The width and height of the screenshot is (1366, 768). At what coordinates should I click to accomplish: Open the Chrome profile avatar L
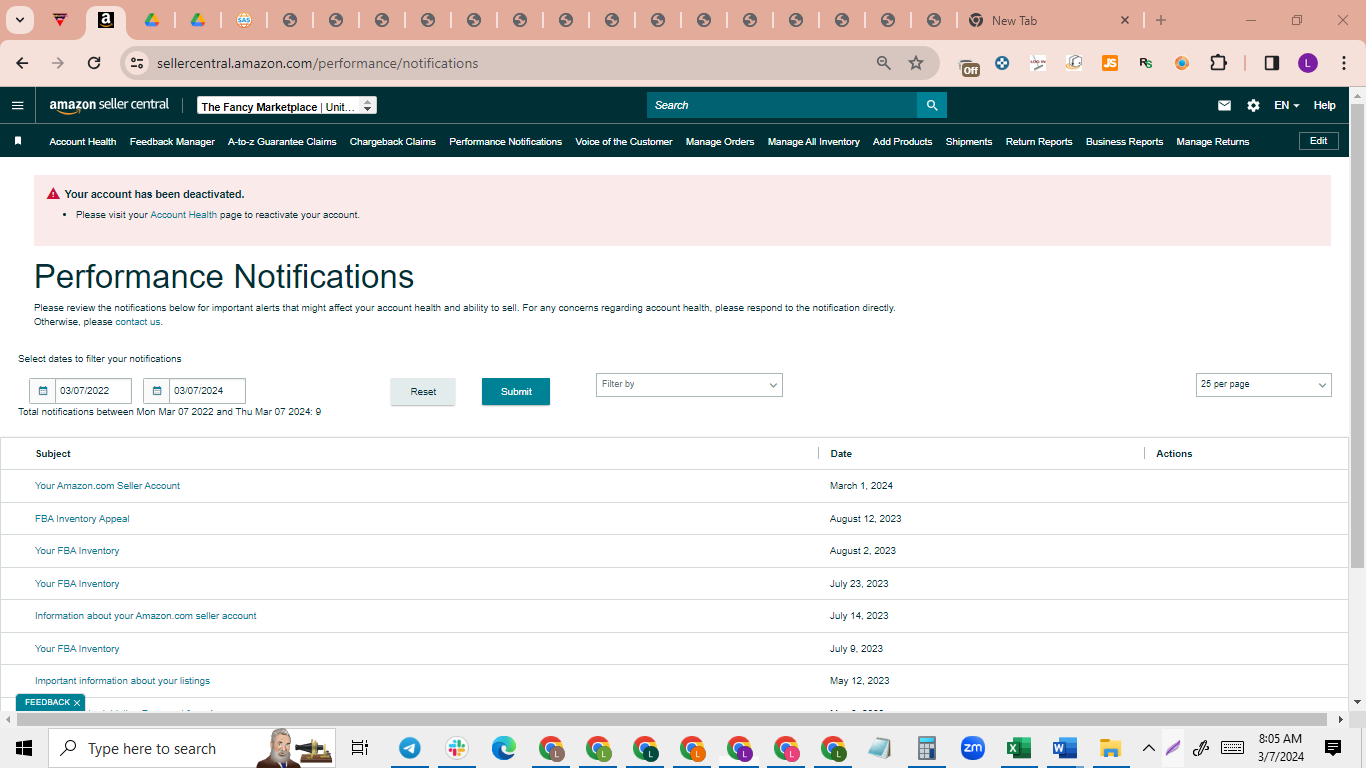click(x=1308, y=63)
